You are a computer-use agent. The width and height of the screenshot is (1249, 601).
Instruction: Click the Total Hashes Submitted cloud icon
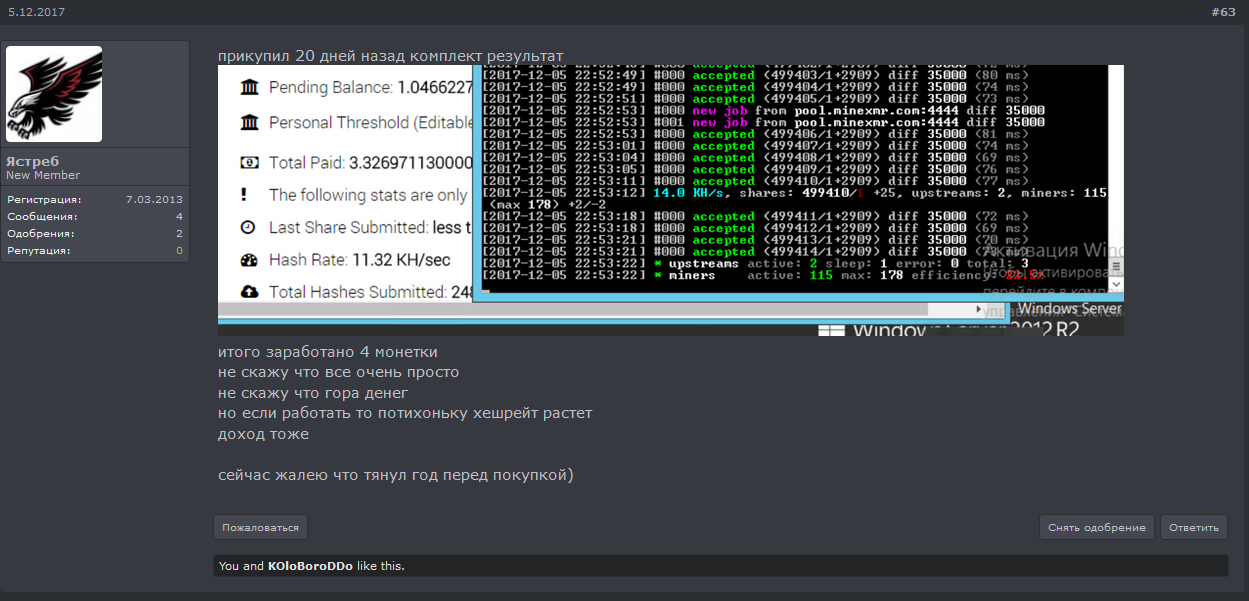click(x=250, y=292)
